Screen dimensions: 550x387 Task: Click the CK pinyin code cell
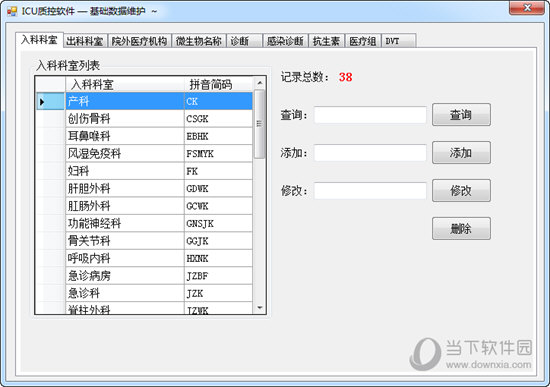[218, 101]
